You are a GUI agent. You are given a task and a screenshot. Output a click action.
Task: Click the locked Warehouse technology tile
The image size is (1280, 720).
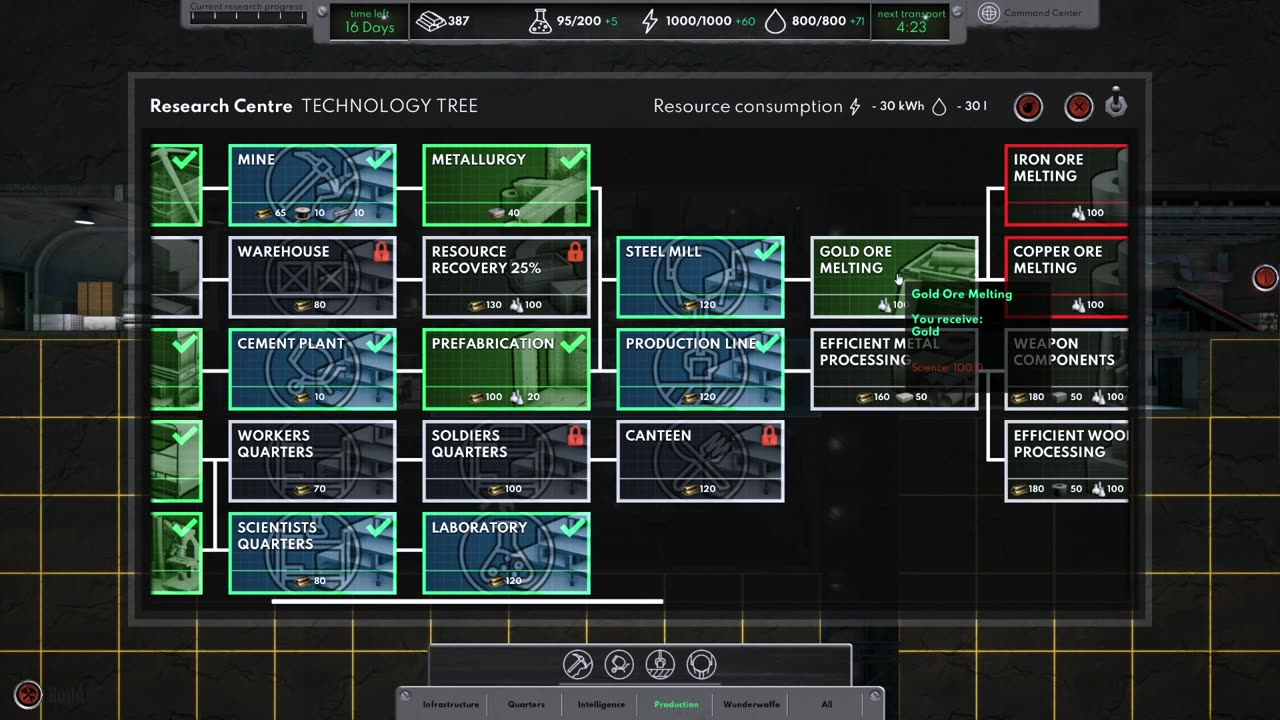312,277
